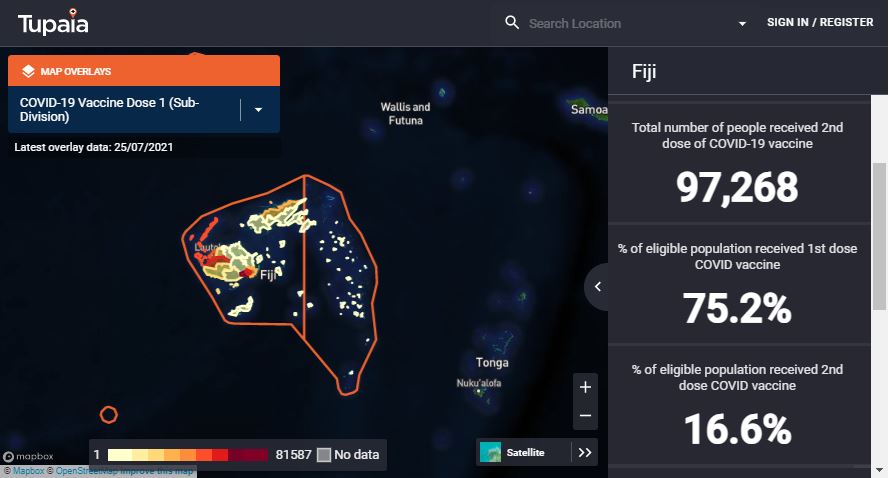The image size is (891, 478).
Task: Open the search location dropdown arrow
Action: pos(742,24)
